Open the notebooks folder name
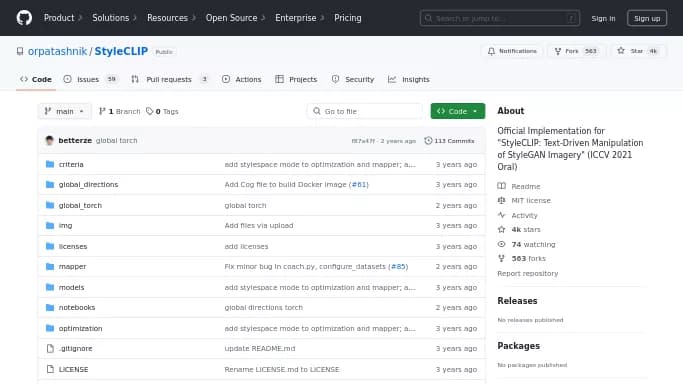The width and height of the screenshot is (683, 384). (77, 307)
